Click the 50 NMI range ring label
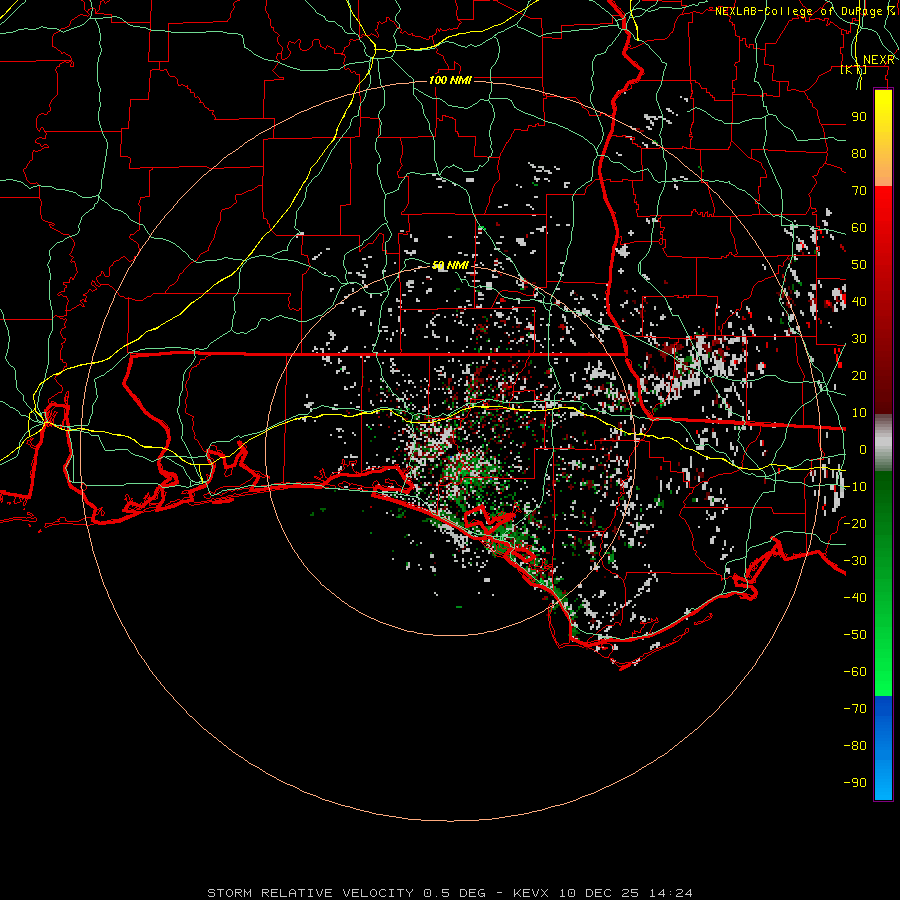 pos(450,265)
